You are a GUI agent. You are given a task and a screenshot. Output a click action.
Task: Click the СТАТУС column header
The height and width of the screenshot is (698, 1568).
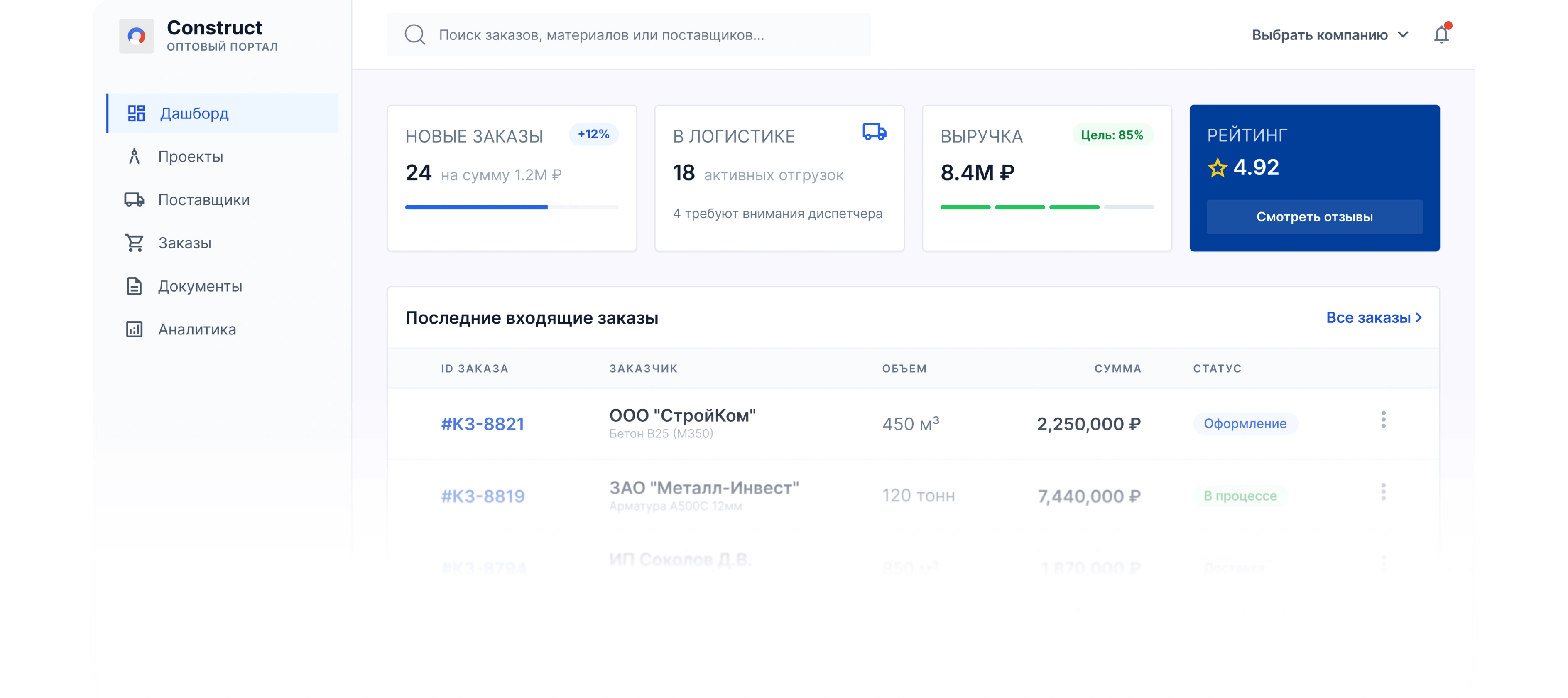(x=1217, y=369)
